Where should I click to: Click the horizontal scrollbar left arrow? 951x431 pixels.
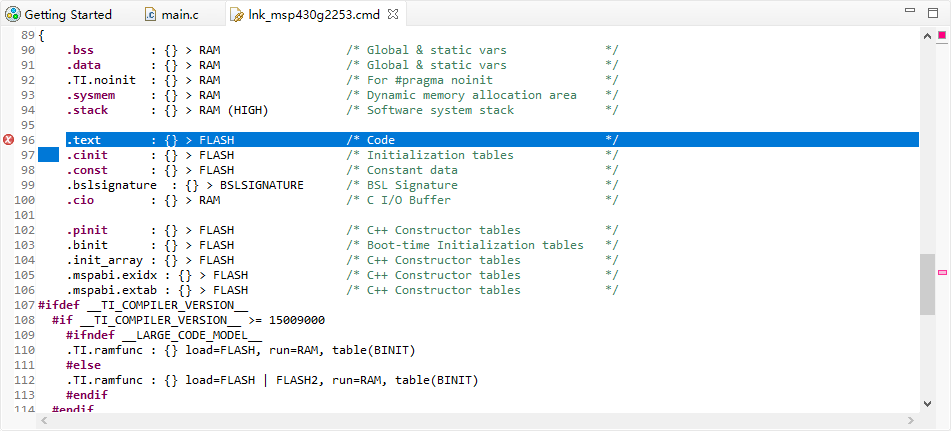pos(45,422)
